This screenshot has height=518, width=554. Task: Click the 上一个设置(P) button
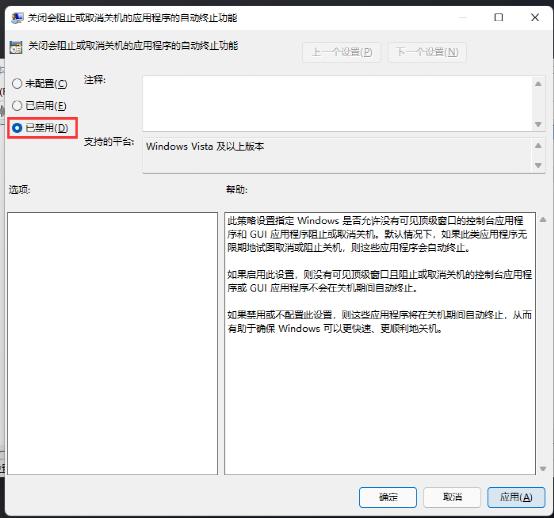(x=341, y=52)
